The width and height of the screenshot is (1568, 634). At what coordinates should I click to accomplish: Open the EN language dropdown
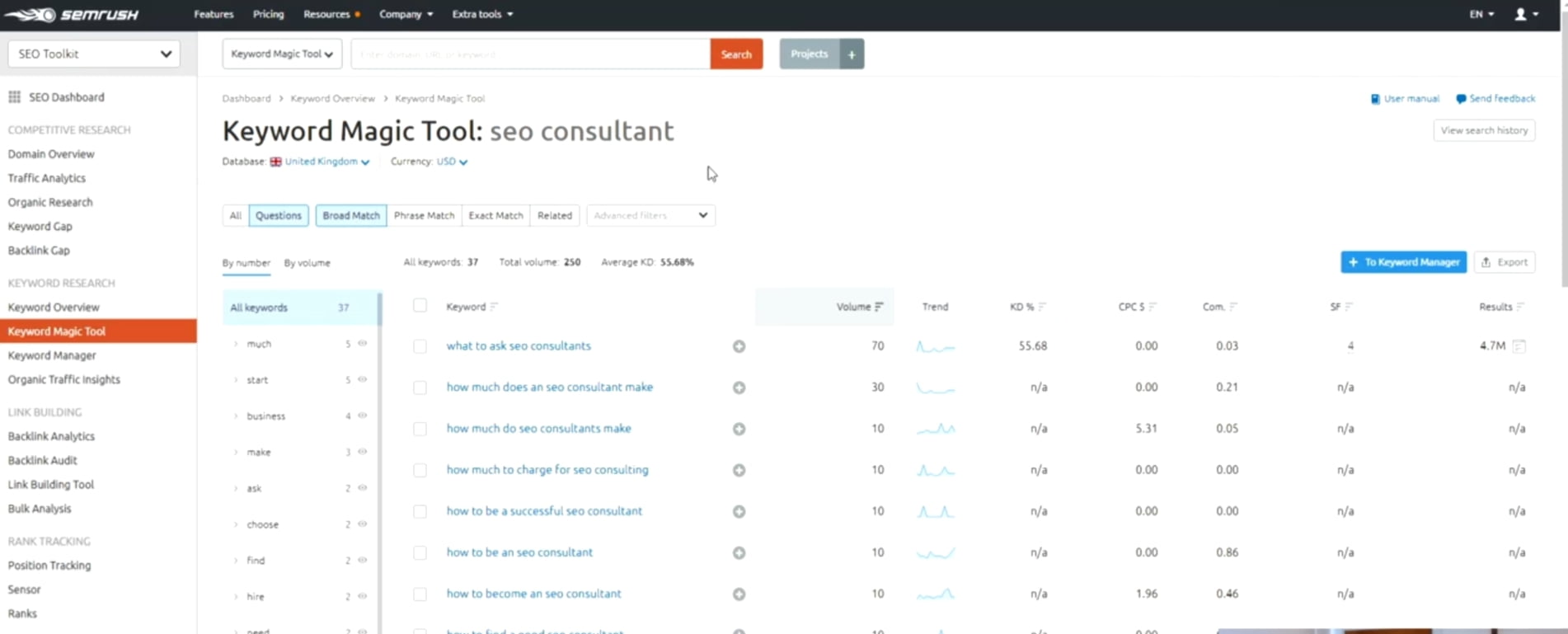[1481, 14]
